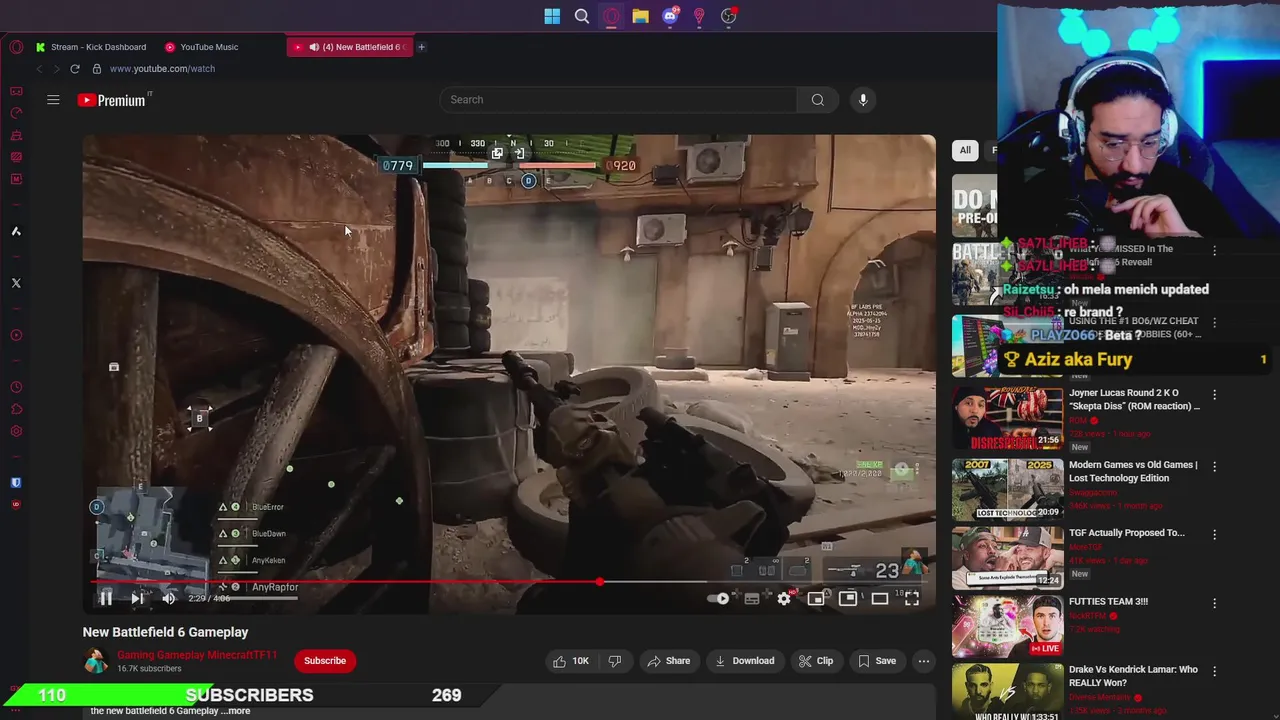Click the video title 'New Battlefield 6 Gameplay'
The width and height of the screenshot is (1280, 720).
tap(165, 632)
